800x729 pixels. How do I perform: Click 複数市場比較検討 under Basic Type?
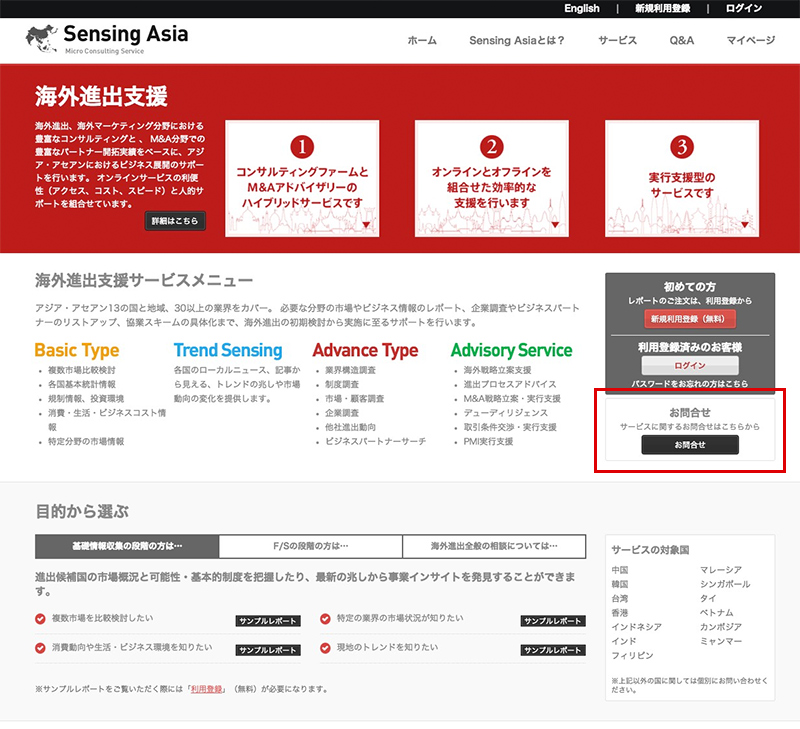click(82, 370)
